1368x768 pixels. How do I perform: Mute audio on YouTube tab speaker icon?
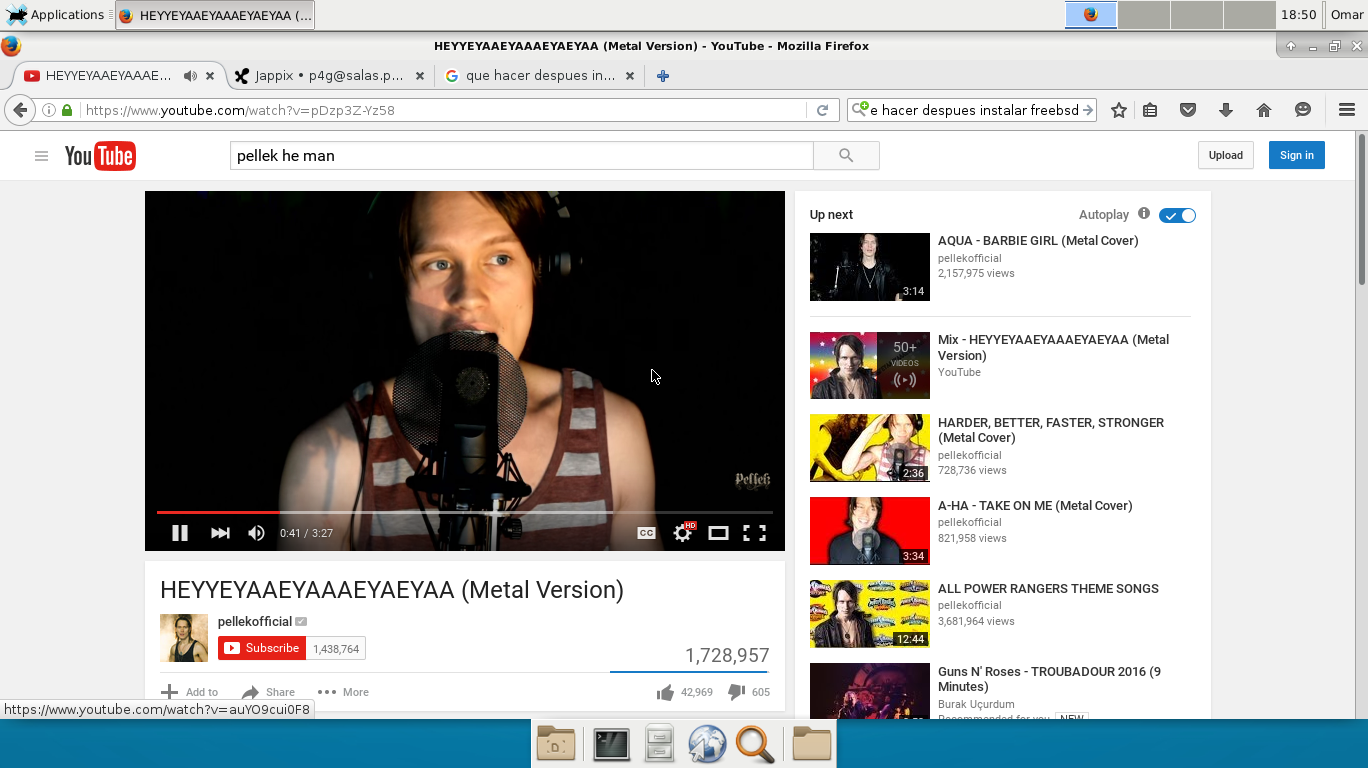(x=190, y=75)
